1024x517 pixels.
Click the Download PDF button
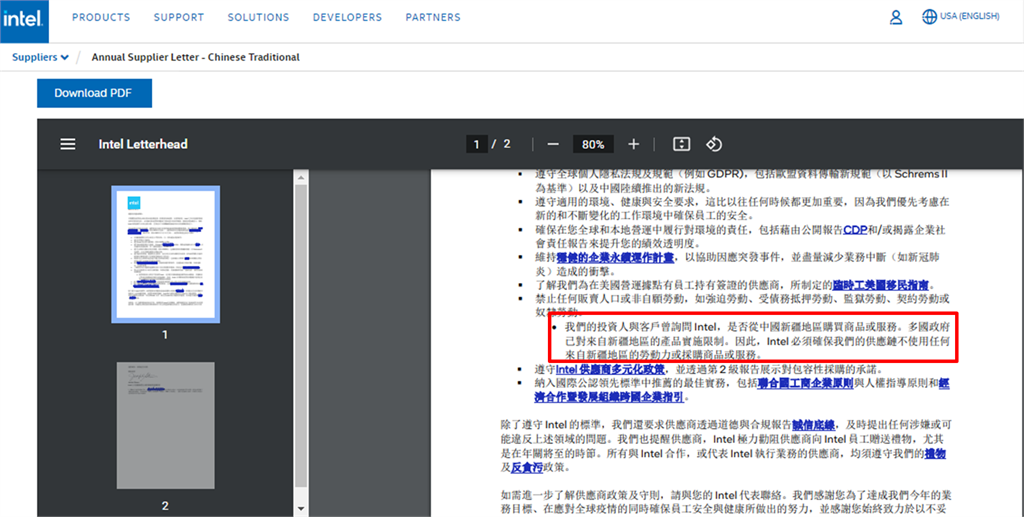coord(94,93)
